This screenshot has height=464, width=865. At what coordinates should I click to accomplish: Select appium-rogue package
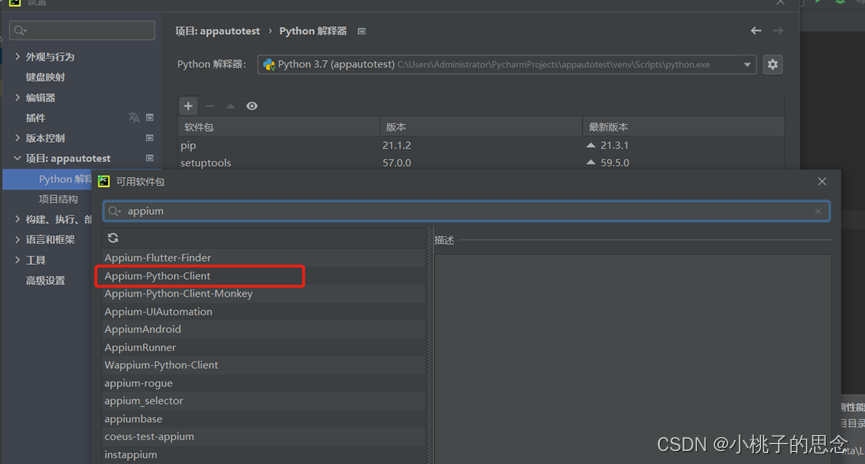point(263,383)
